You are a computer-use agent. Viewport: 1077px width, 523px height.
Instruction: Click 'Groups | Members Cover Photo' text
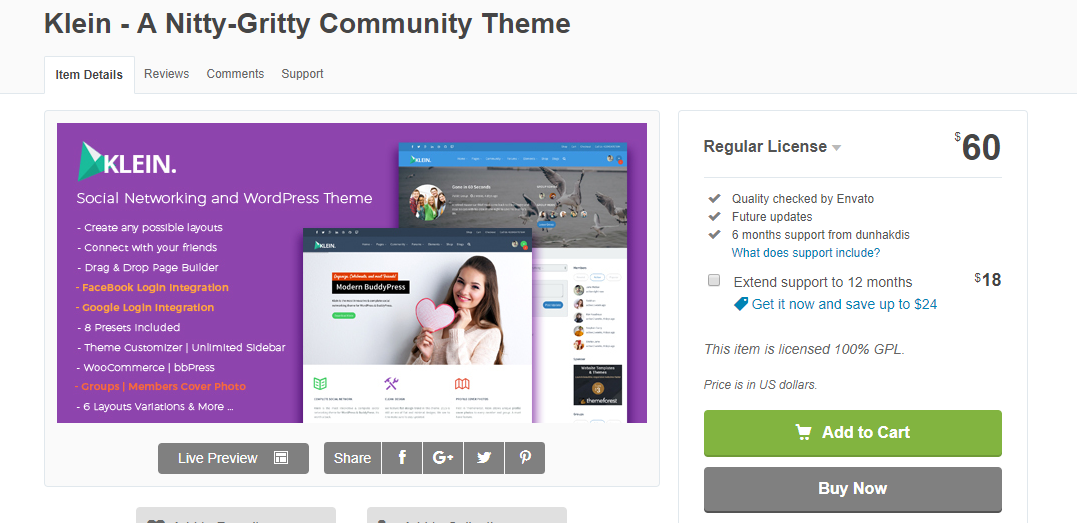[160, 386]
